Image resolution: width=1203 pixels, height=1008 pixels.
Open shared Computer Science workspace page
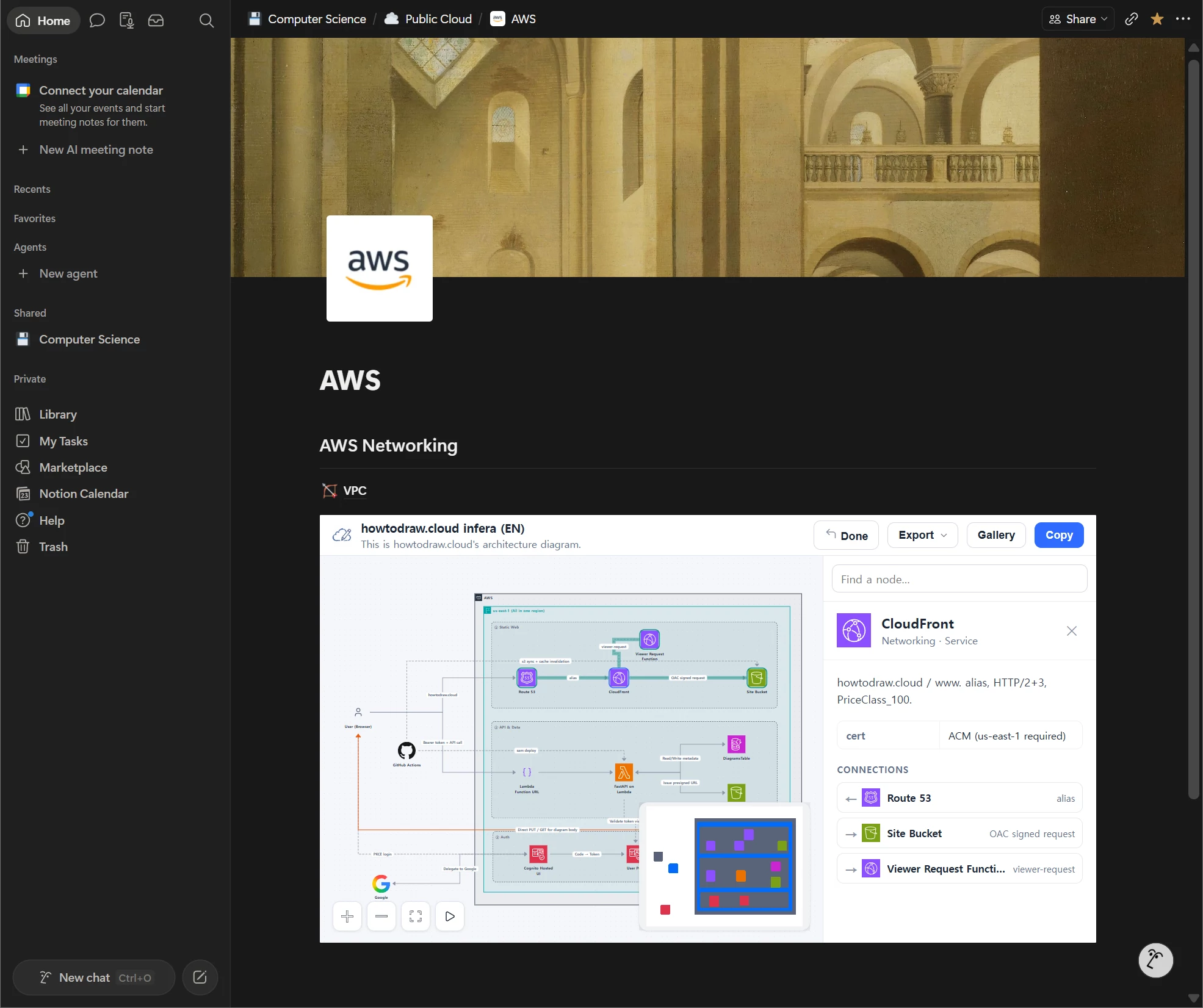pos(89,339)
